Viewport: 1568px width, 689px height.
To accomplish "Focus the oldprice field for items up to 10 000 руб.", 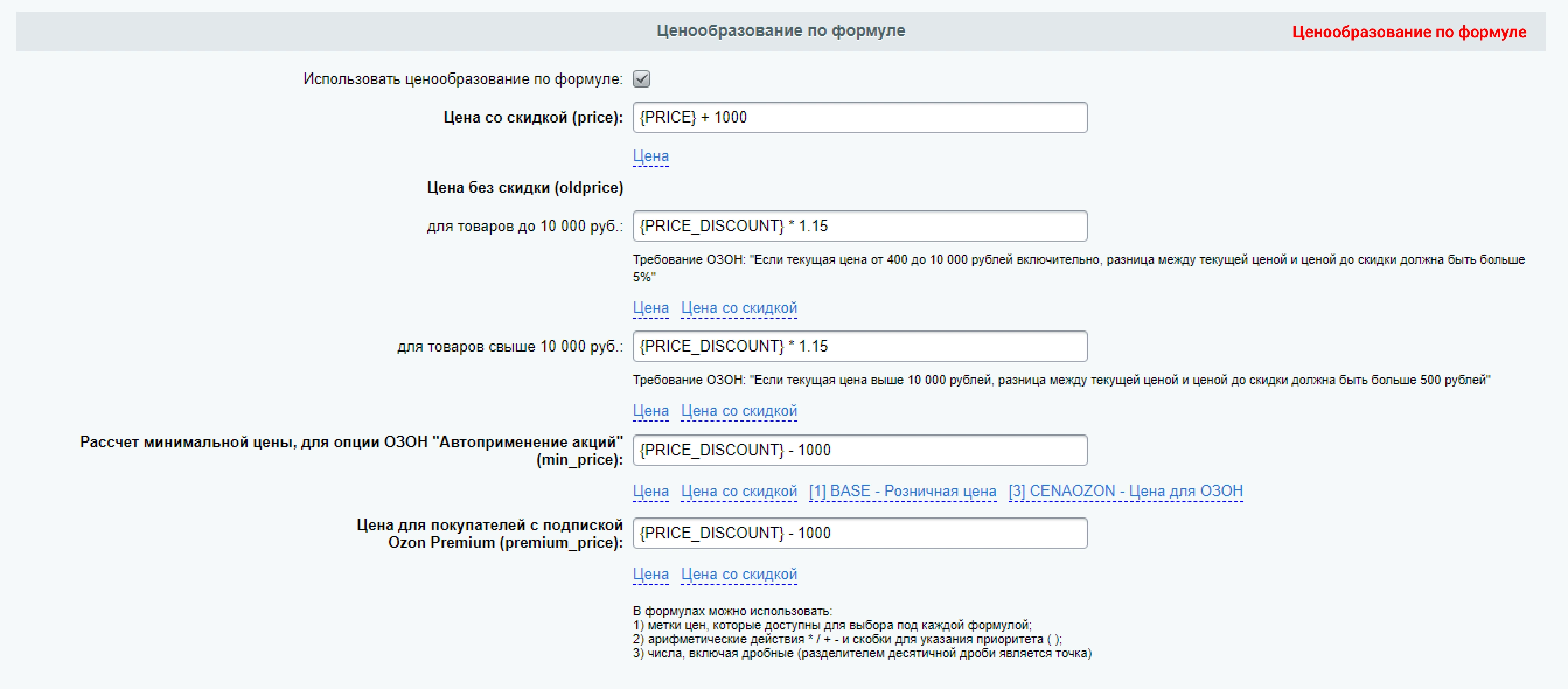I will [859, 226].
